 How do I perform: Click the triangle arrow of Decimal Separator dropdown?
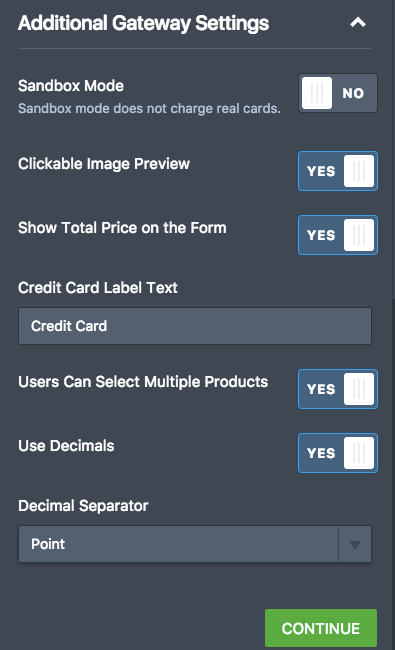pos(355,544)
